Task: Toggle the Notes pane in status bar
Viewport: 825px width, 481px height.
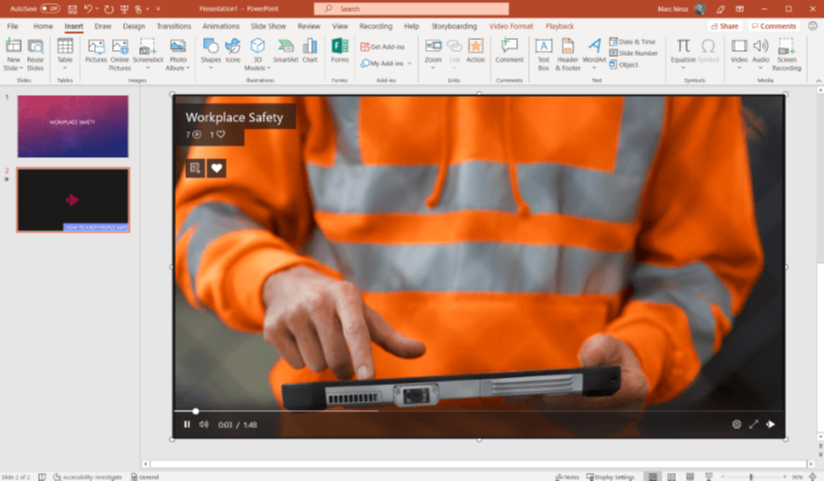Action: (x=566, y=477)
